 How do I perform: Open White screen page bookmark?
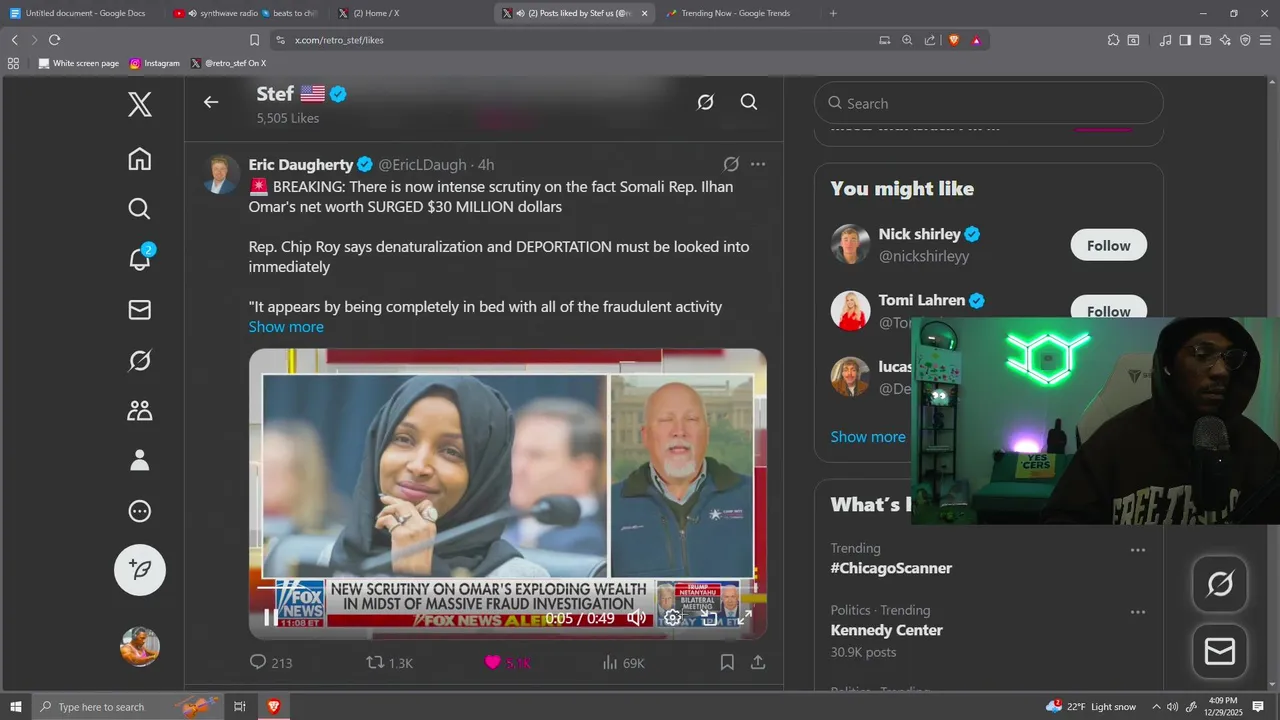[x=79, y=63]
